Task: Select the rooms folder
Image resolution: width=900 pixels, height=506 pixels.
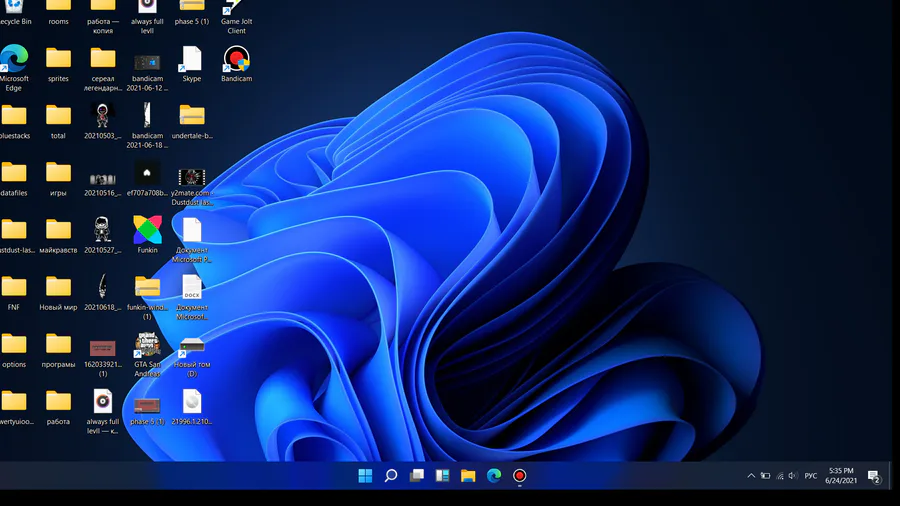Action: coord(58,13)
